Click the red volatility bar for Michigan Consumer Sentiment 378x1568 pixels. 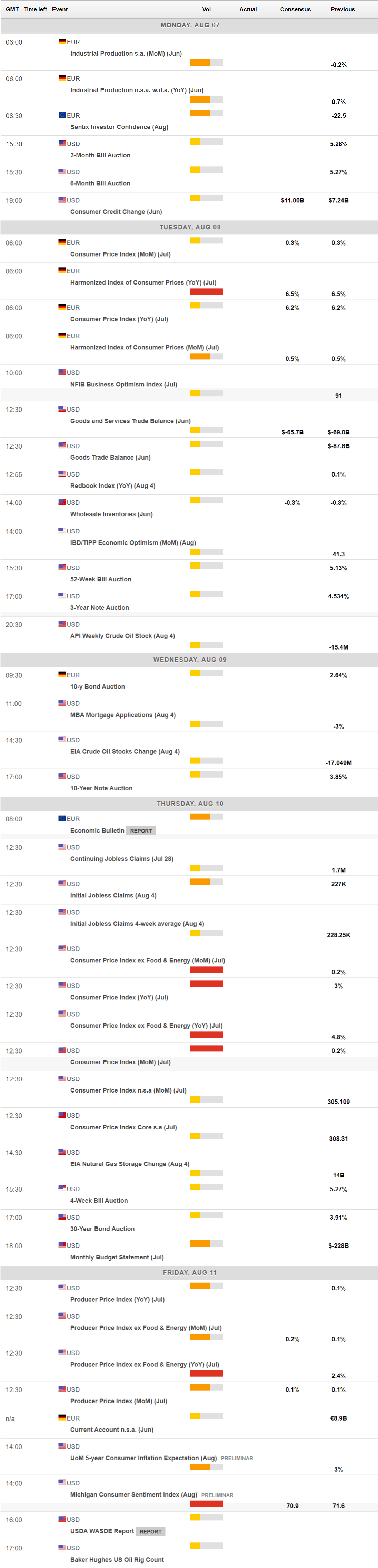[x=207, y=1503]
